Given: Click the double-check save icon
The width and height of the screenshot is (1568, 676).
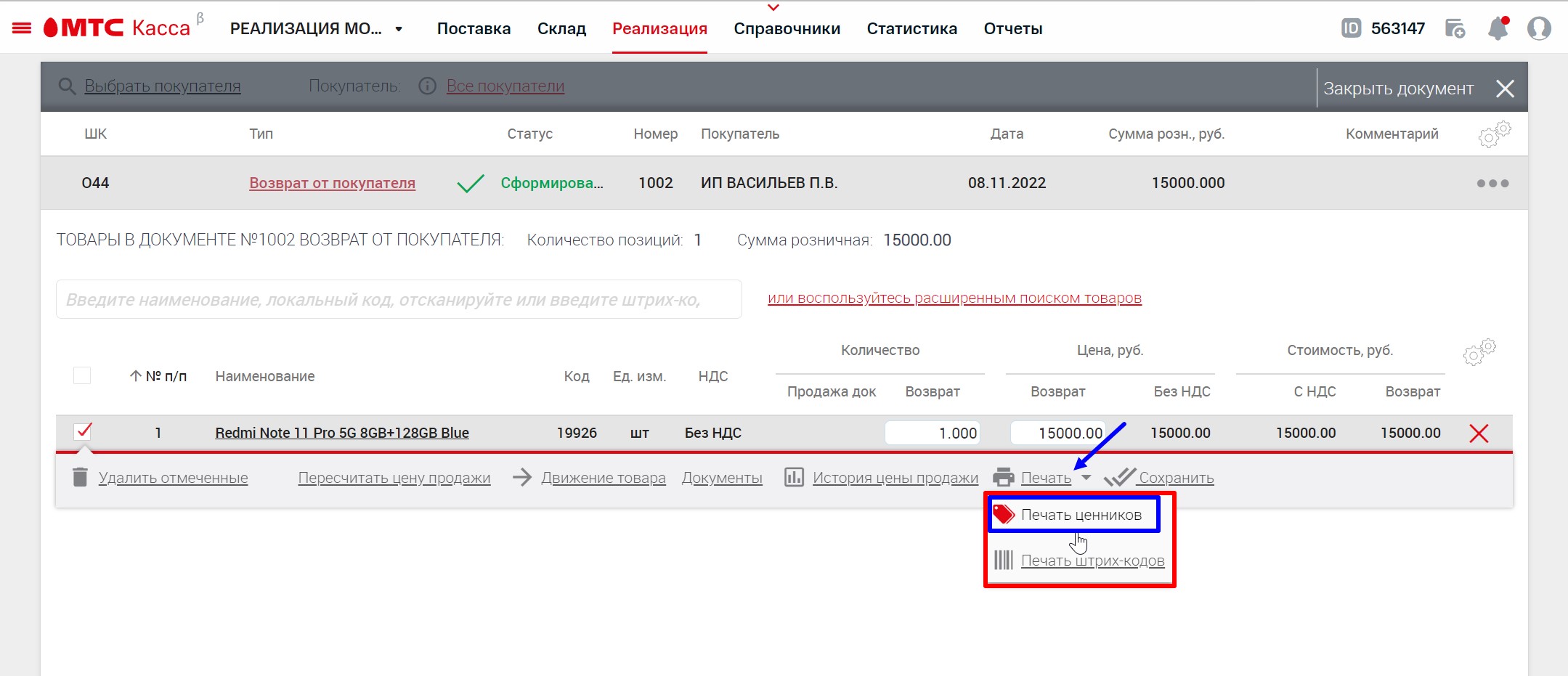Looking at the screenshot, I should 1119,477.
